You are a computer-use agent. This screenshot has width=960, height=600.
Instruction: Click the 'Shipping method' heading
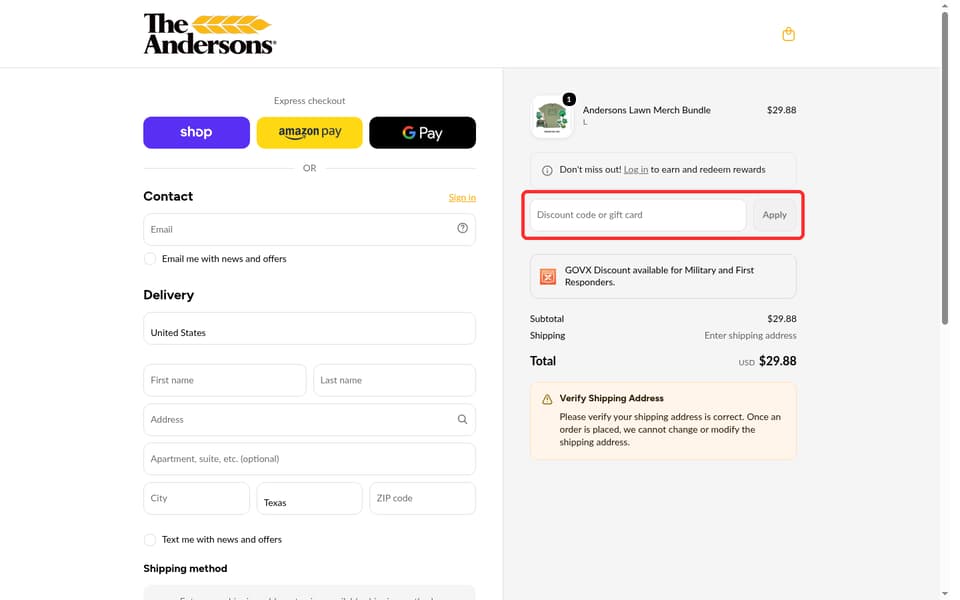[185, 568]
